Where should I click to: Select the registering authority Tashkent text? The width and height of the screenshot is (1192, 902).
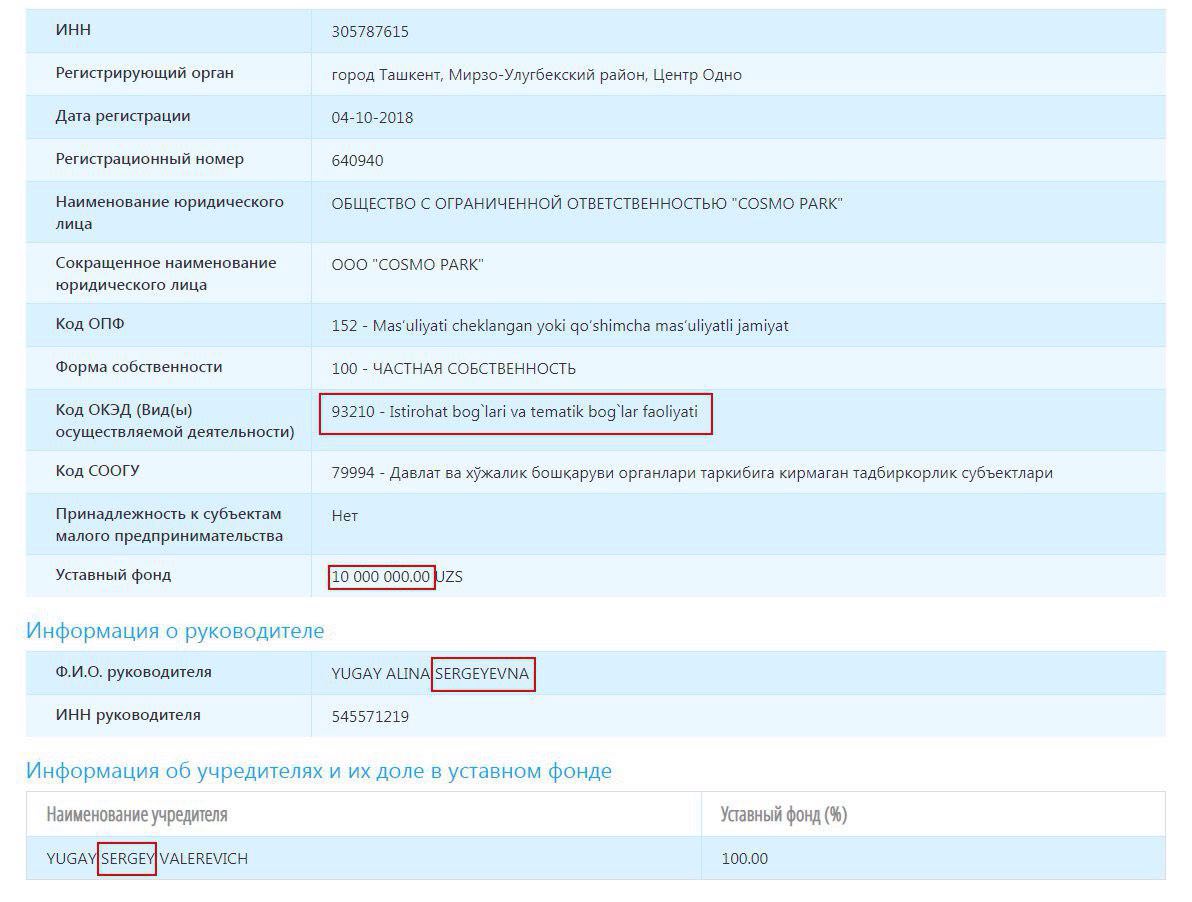click(536, 75)
